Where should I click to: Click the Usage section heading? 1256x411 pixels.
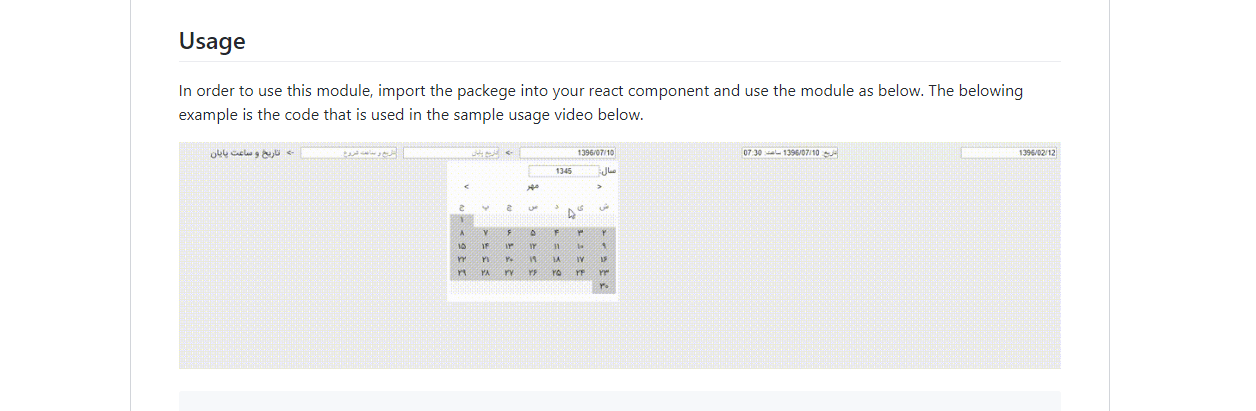click(212, 41)
